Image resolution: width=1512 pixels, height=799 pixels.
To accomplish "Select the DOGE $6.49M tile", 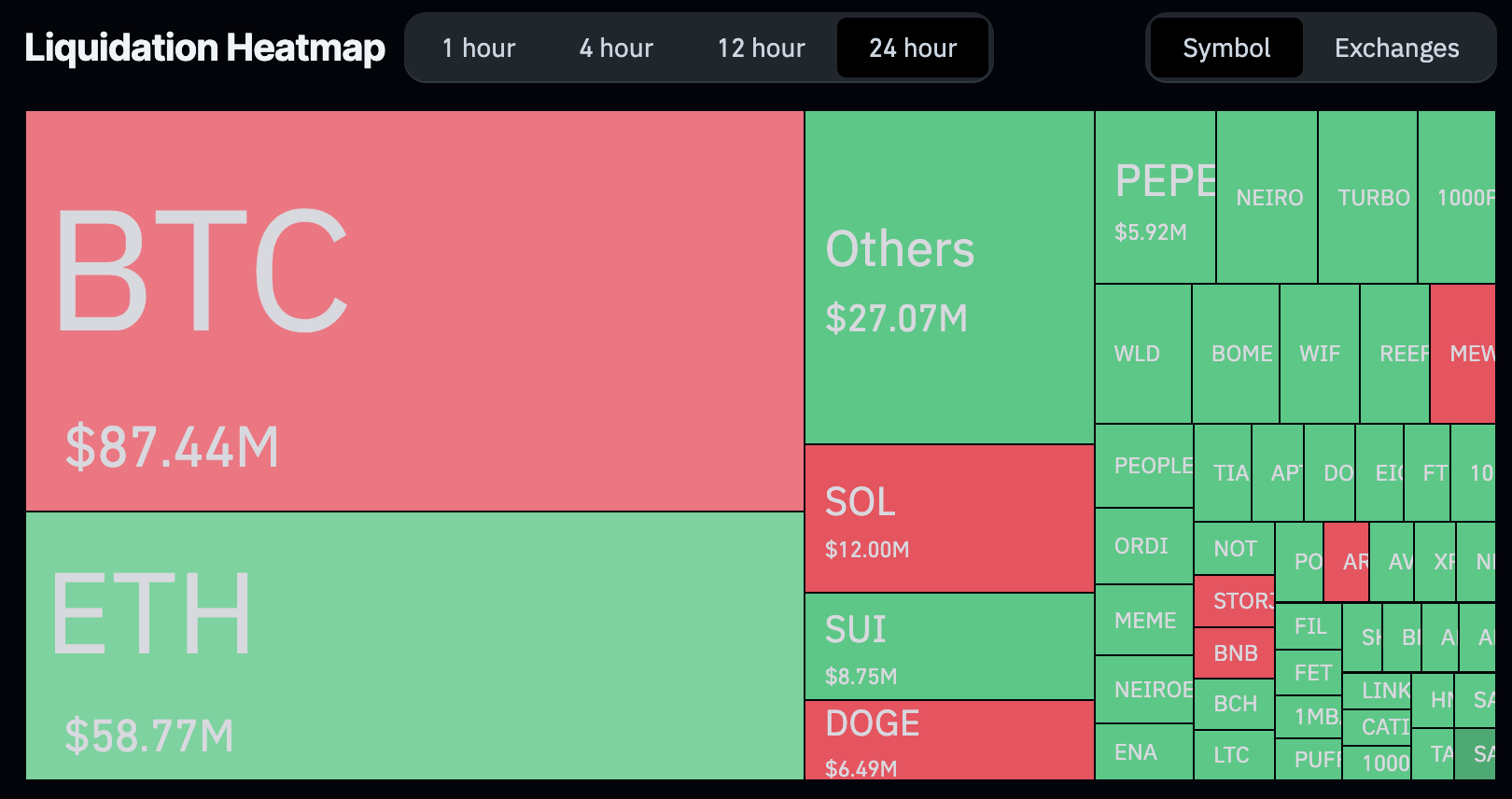I will [949, 739].
